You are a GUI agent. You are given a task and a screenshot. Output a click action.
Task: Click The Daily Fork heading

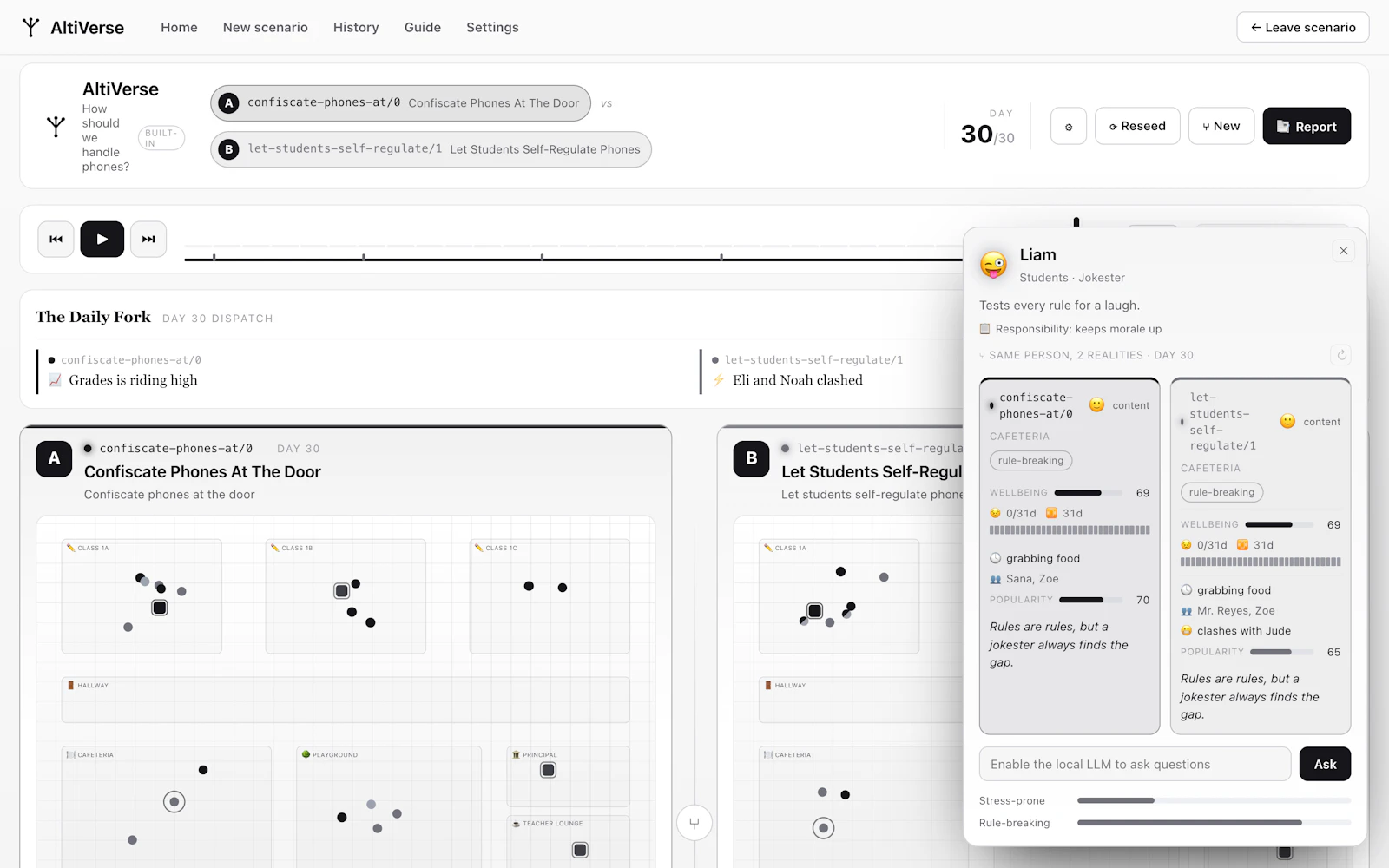(x=93, y=317)
